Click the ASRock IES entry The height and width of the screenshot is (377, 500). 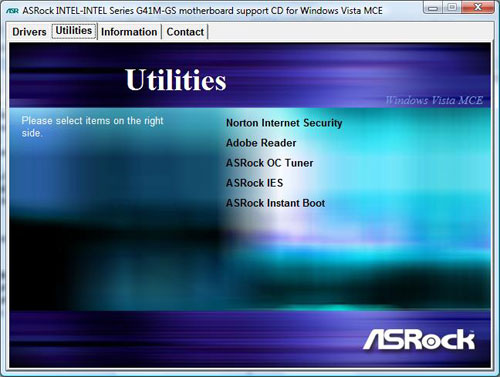pos(254,183)
